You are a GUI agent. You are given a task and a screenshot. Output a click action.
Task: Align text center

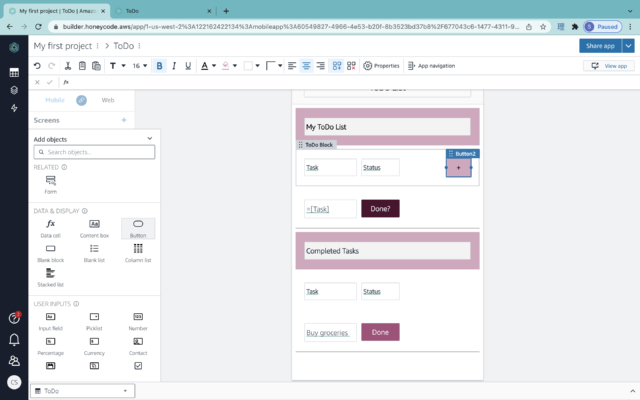pyautogui.click(x=306, y=66)
